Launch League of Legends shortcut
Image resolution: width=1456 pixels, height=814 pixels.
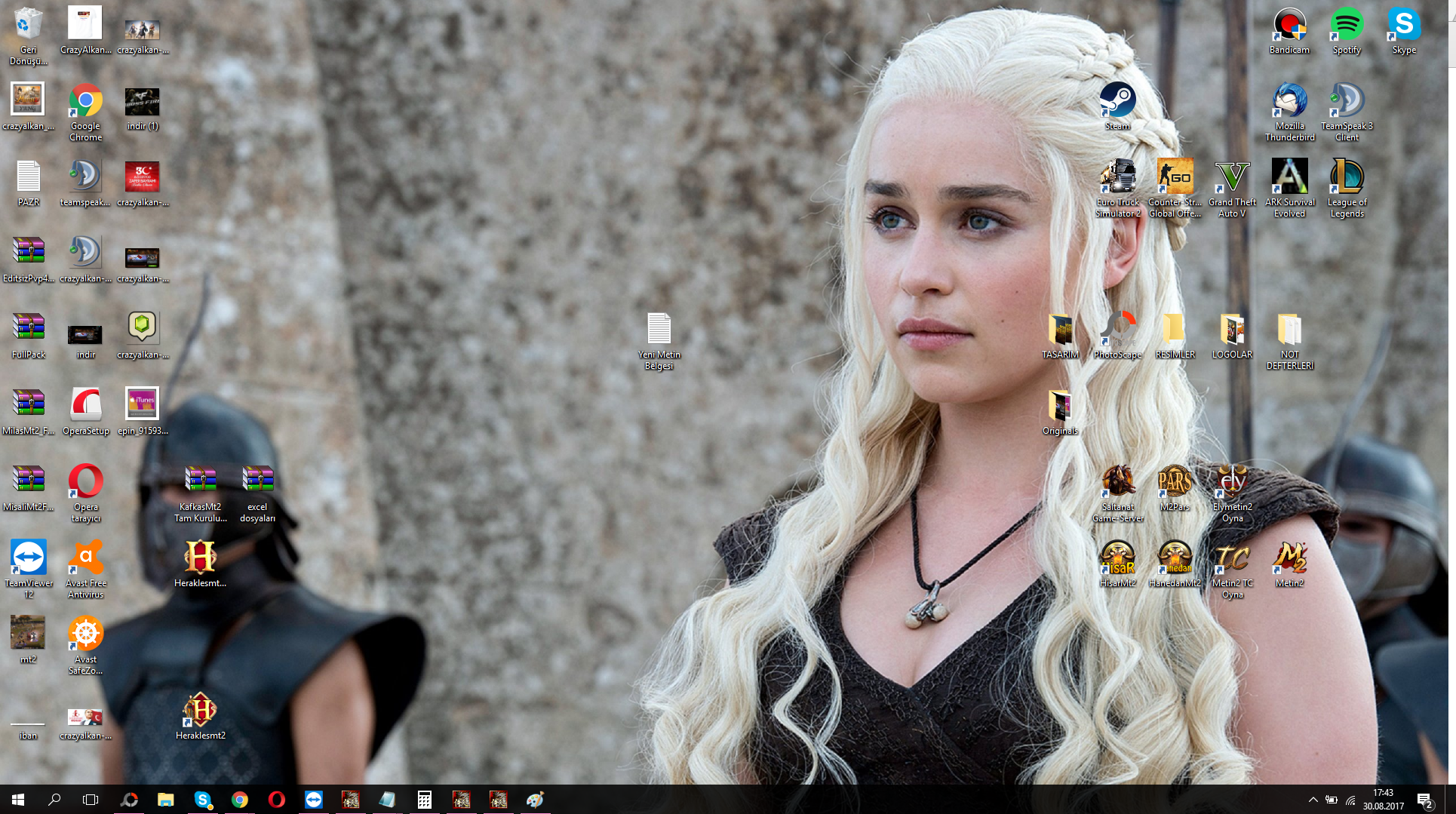1347,189
